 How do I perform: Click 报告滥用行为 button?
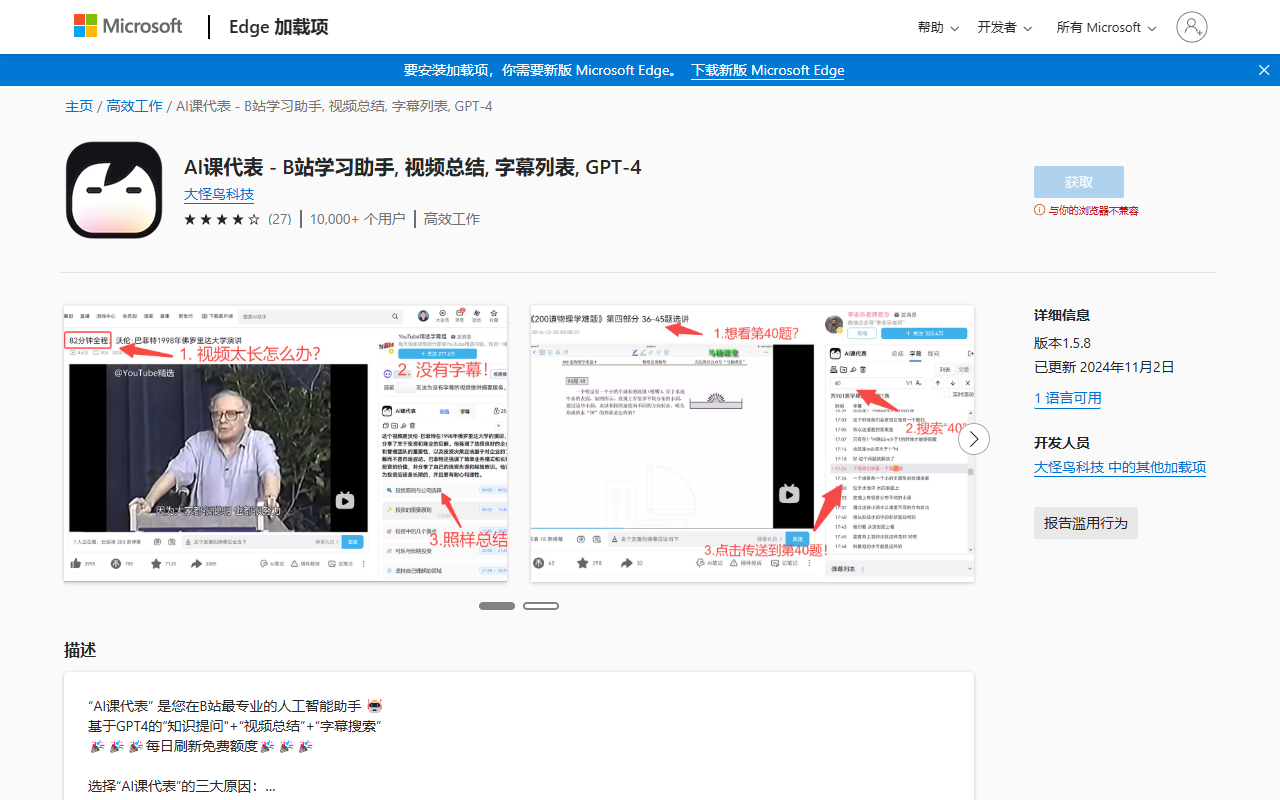[x=1086, y=523]
